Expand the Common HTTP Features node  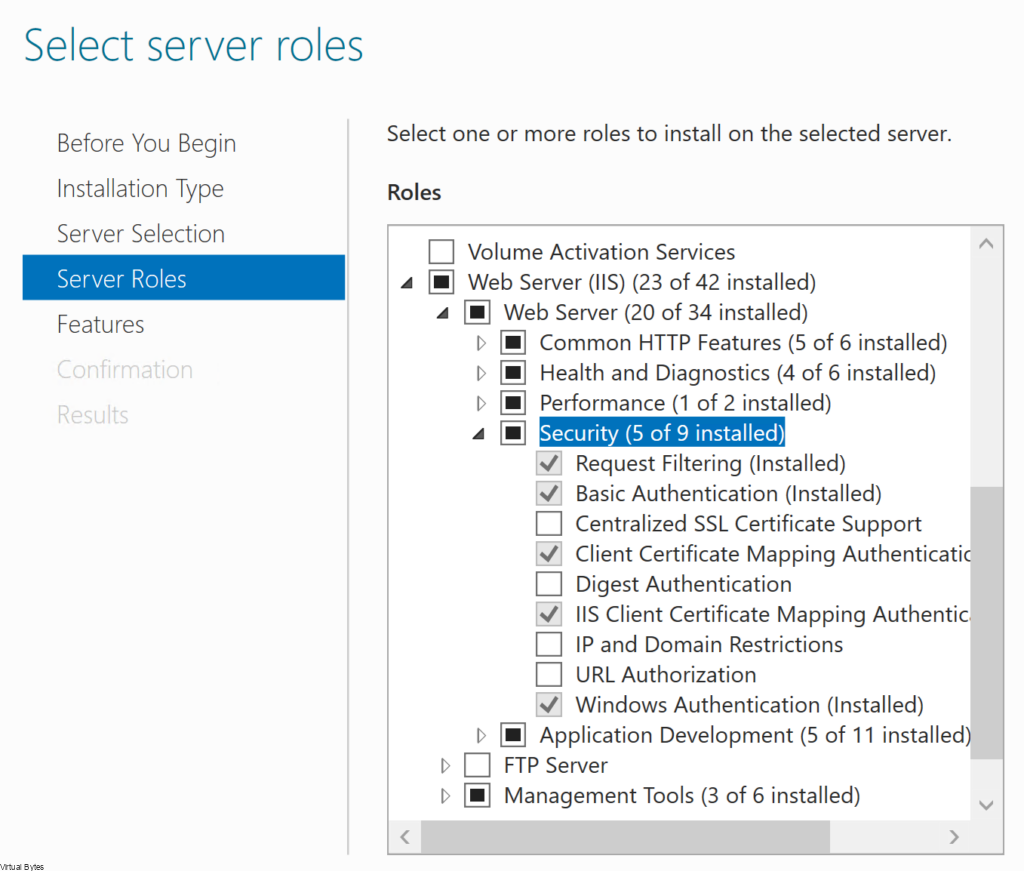(481, 343)
